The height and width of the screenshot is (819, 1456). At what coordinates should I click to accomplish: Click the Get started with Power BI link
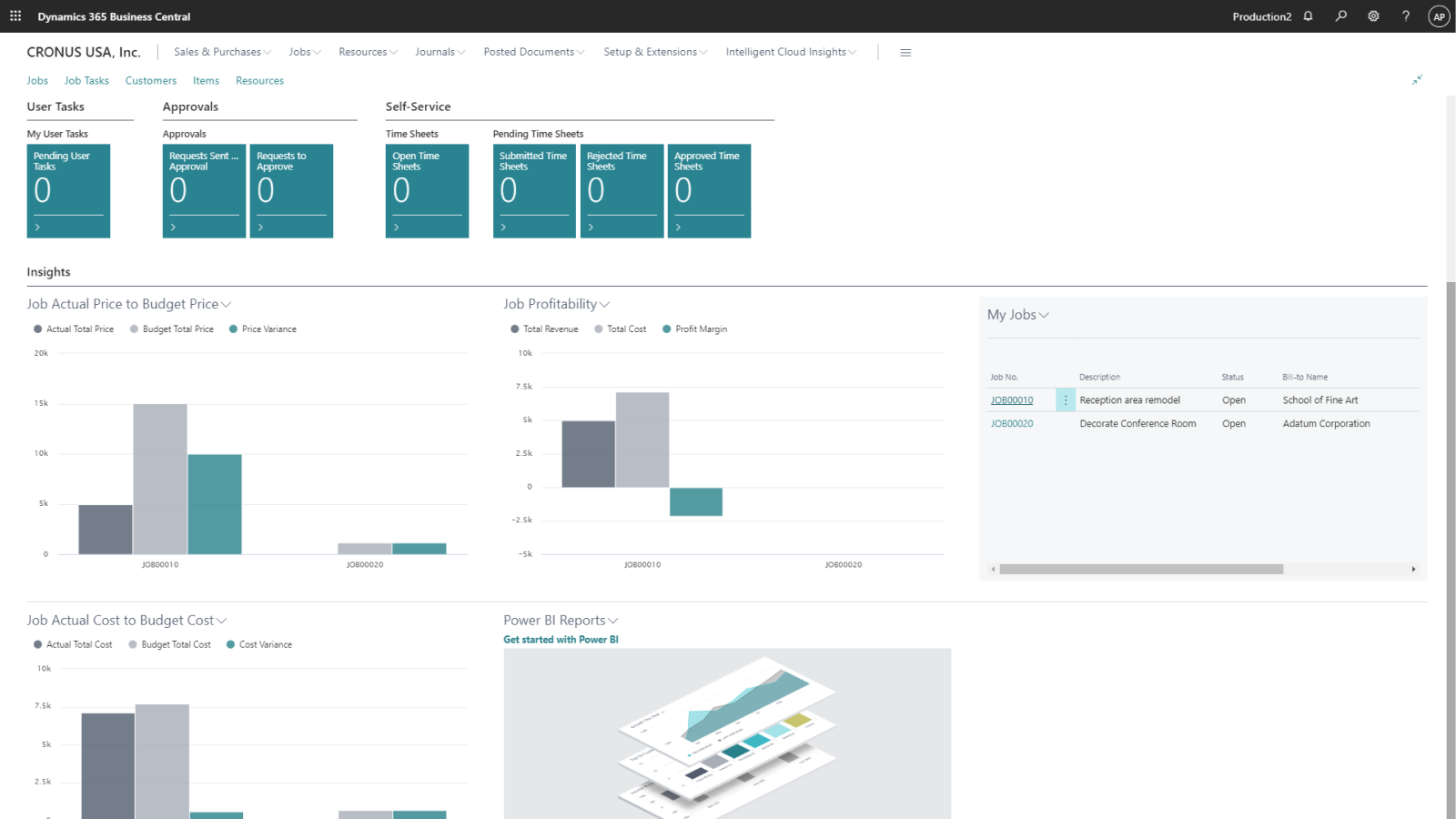(561, 639)
